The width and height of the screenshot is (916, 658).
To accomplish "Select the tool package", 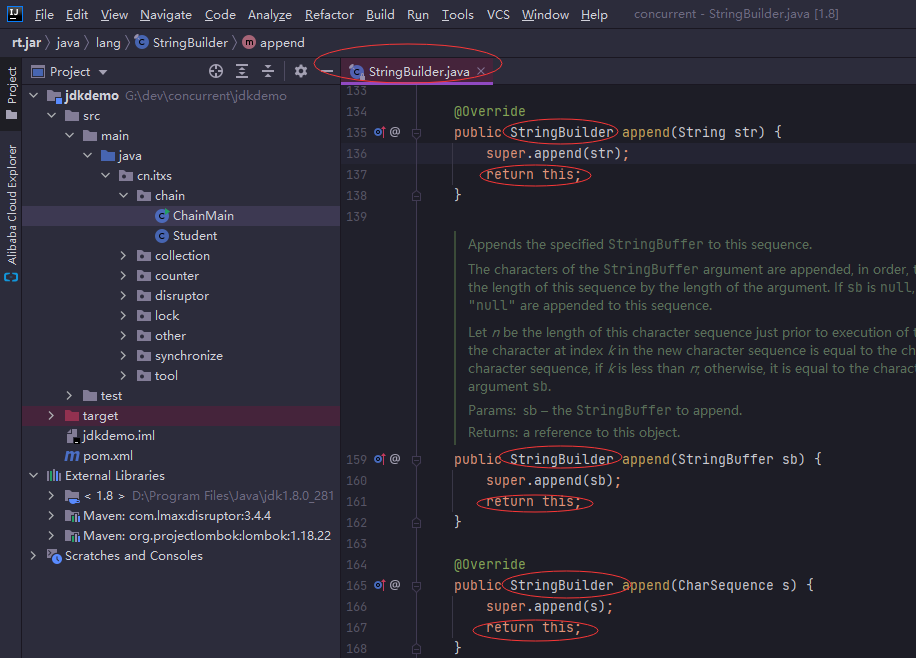I will (x=166, y=376).
